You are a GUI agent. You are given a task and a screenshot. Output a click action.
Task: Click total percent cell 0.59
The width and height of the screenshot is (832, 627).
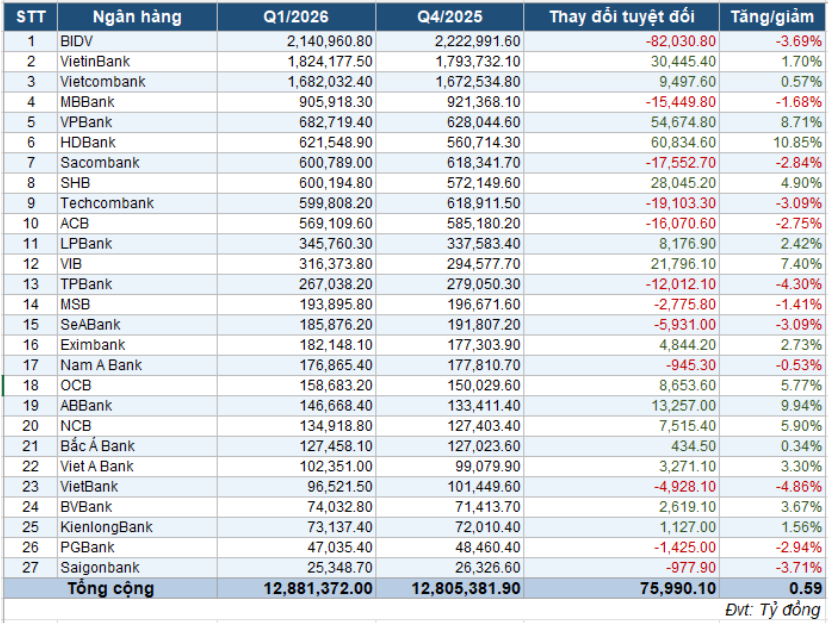772,588
